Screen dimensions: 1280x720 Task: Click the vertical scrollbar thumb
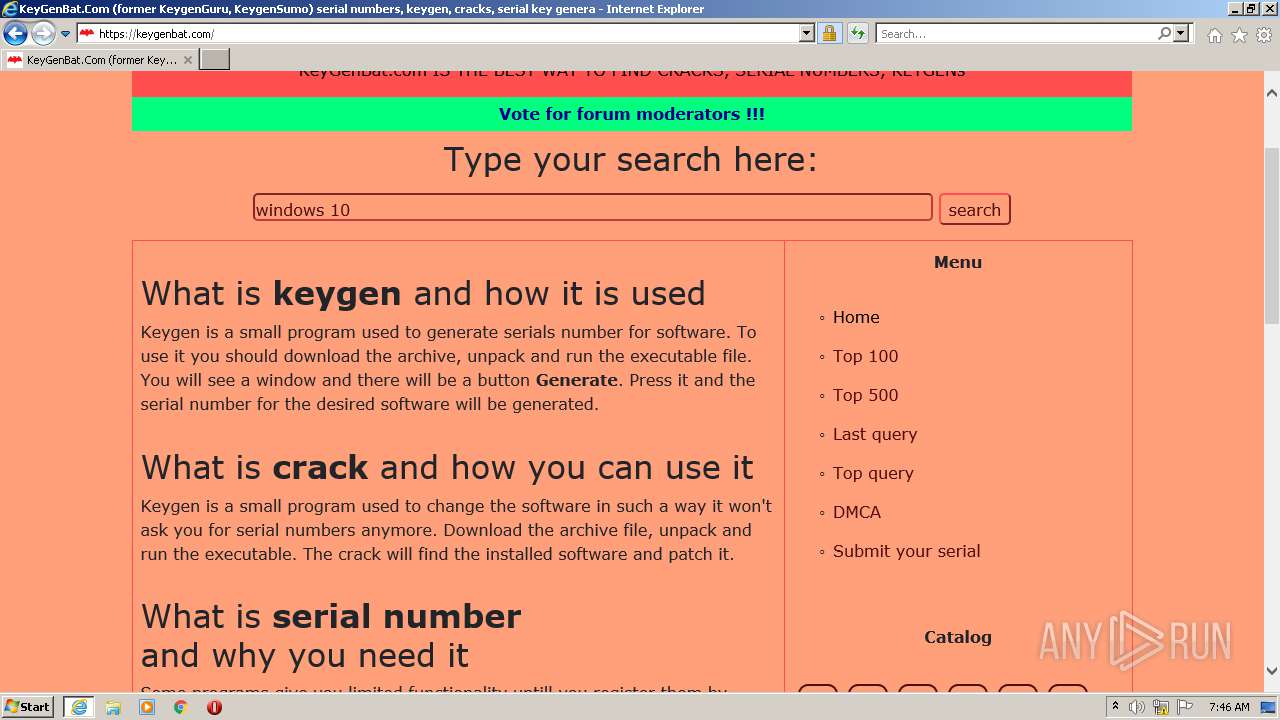[x=1272, y=235]
